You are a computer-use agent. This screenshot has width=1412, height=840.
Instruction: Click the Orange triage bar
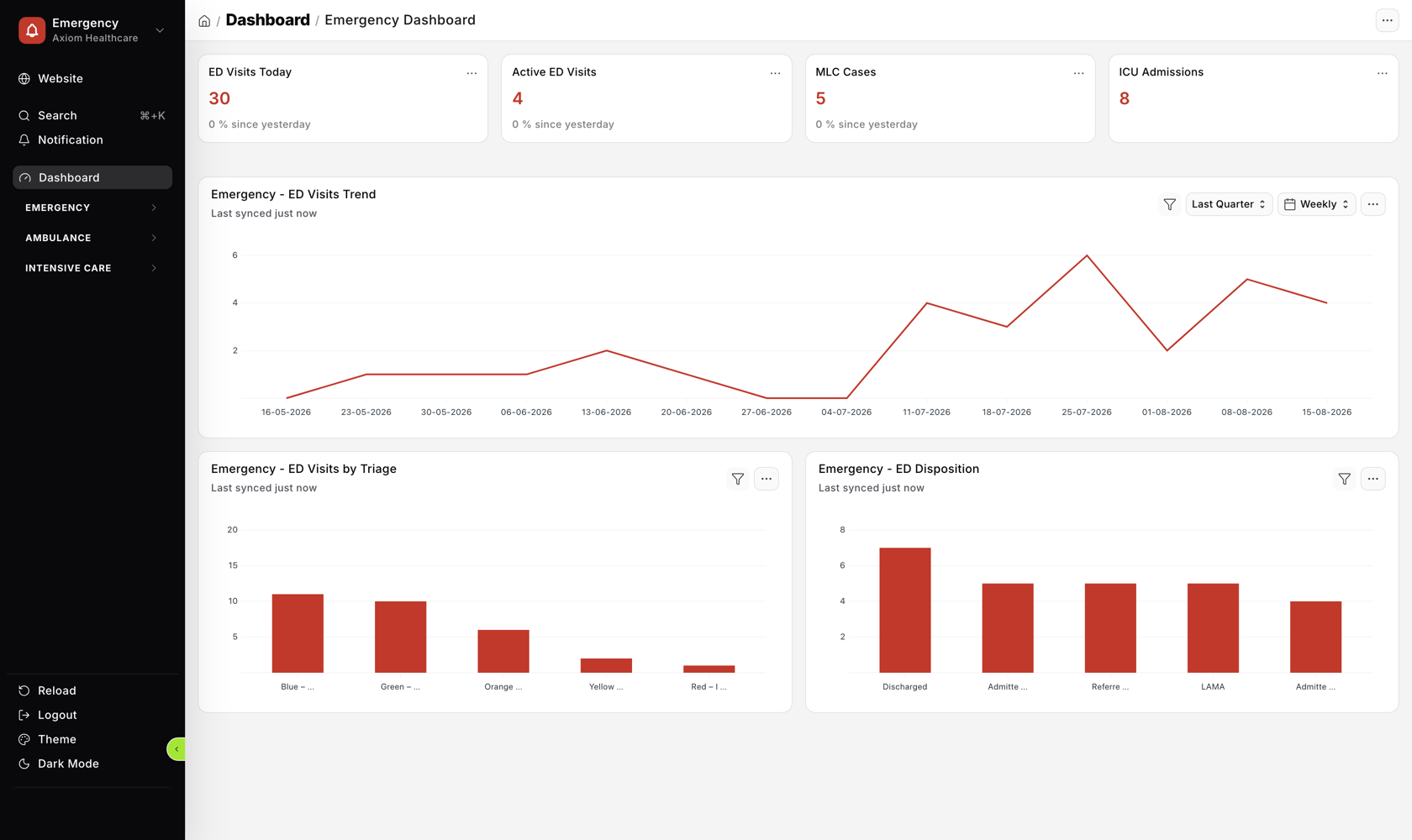(503, 651)
